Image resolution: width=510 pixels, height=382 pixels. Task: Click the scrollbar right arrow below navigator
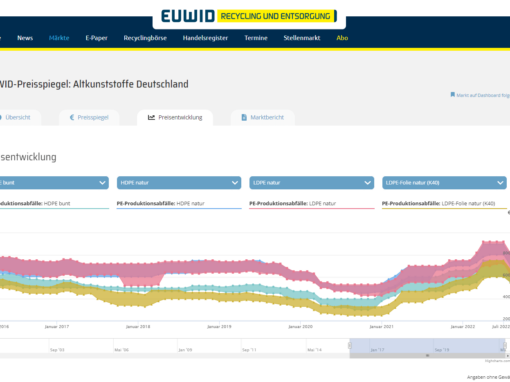(x=508, y=356)
